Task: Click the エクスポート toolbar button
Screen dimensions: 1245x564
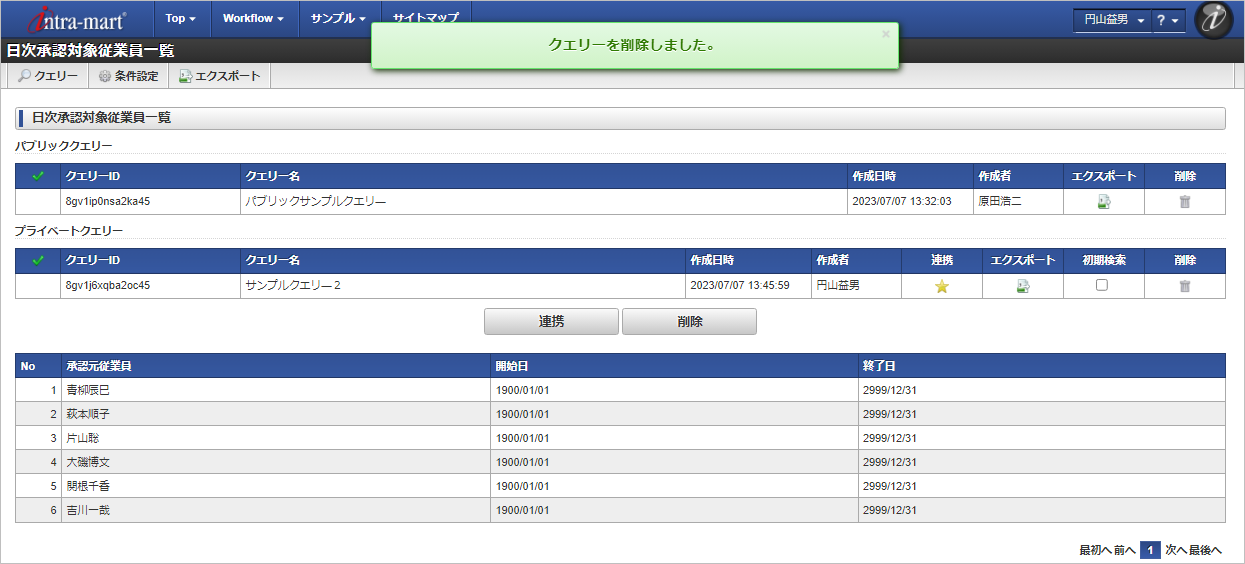Action: pyautogui.click(x=219, y=76)
